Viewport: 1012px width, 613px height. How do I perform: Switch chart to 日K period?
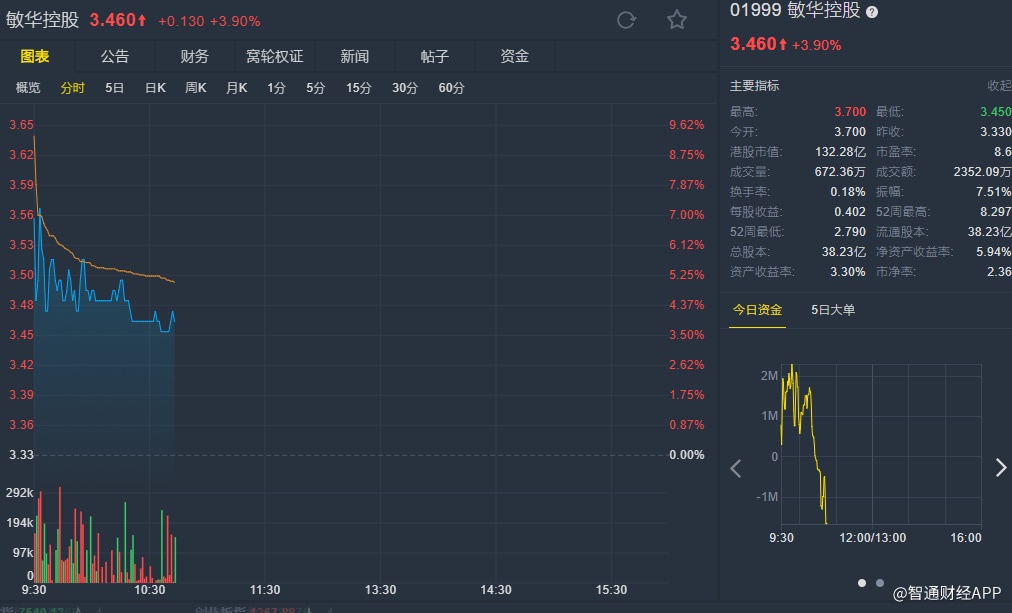155,88
